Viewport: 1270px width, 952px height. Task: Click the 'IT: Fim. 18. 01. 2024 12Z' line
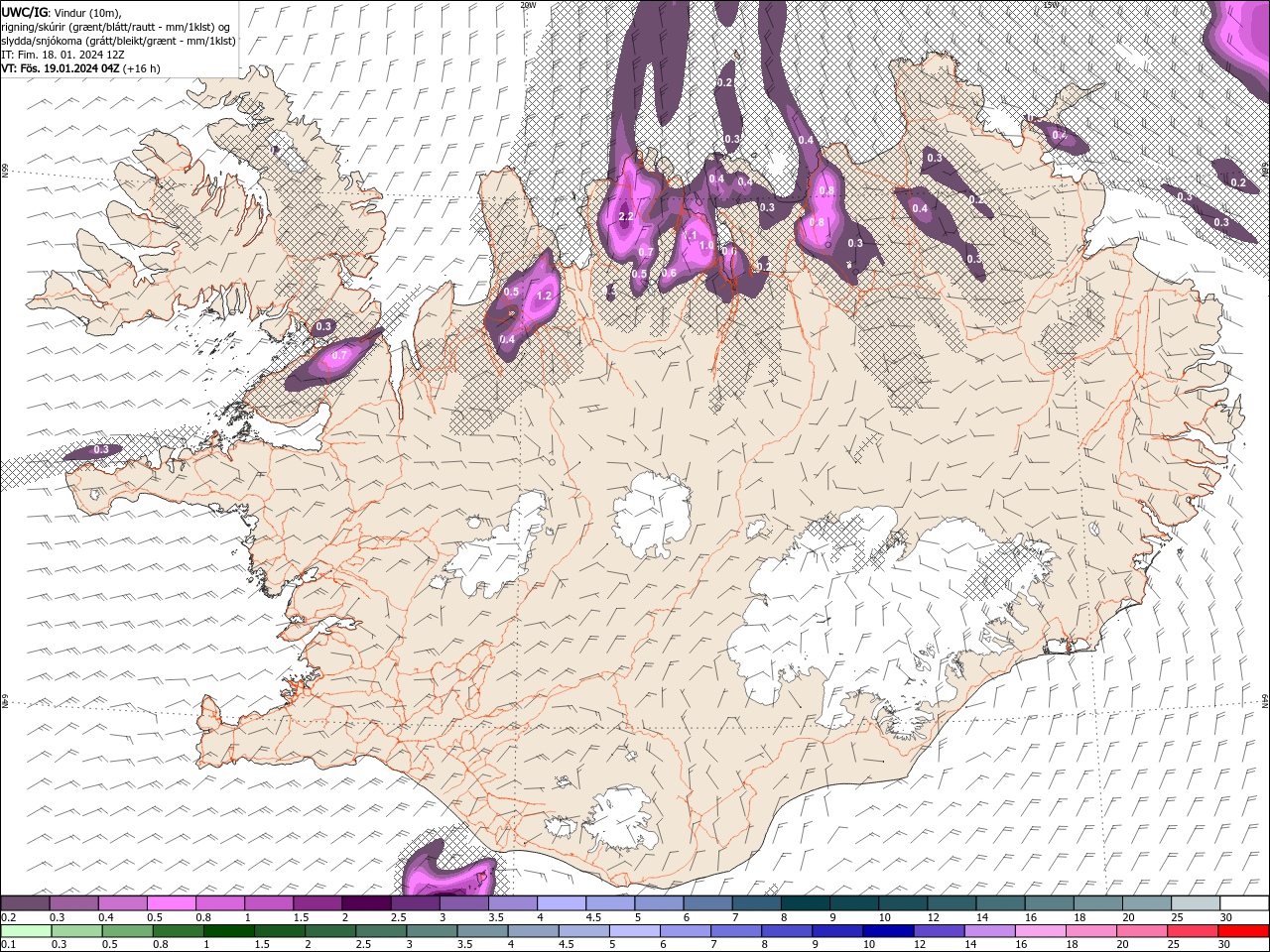pyautogui.click(x=63, y=55)
